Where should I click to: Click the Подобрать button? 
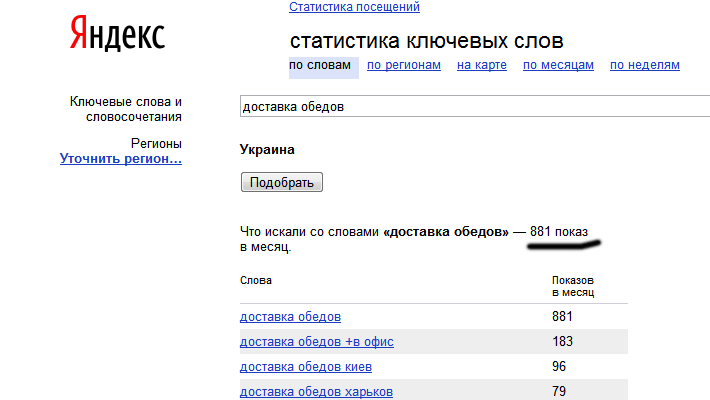click(282, 182)
